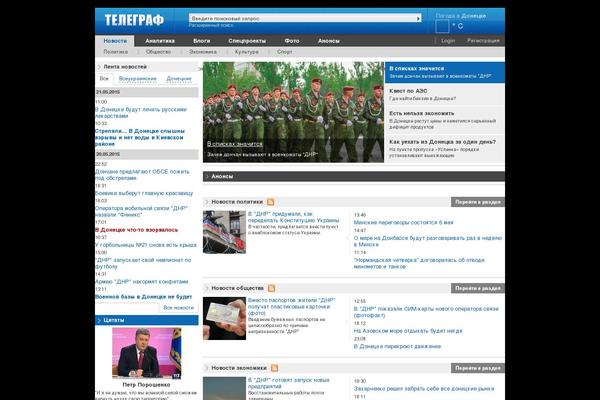Viewport: 600px width, 400px height.
Task: Select the Спорт submenu item
Action: click(284, 52)
